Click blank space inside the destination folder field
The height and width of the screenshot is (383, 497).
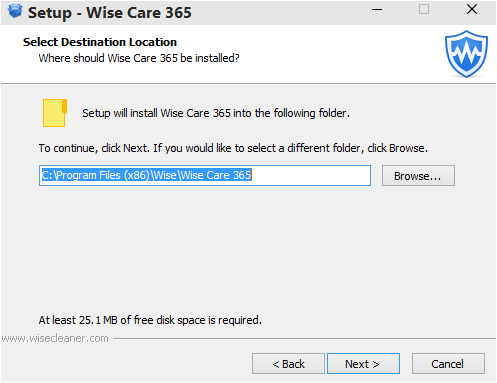pos(310,175)
